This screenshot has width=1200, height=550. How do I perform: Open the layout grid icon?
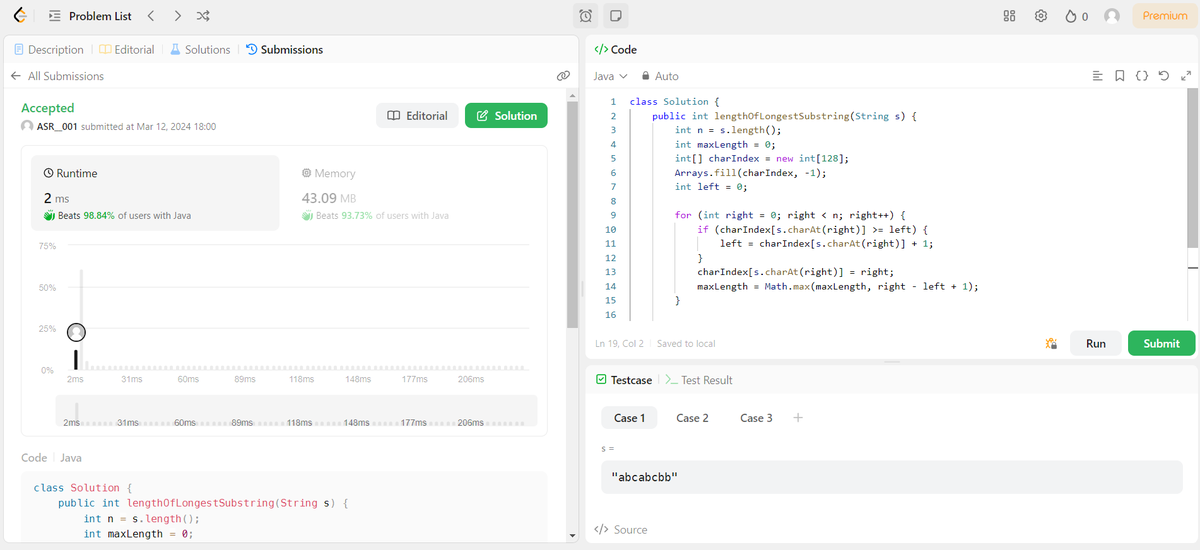click(1009, 16)
